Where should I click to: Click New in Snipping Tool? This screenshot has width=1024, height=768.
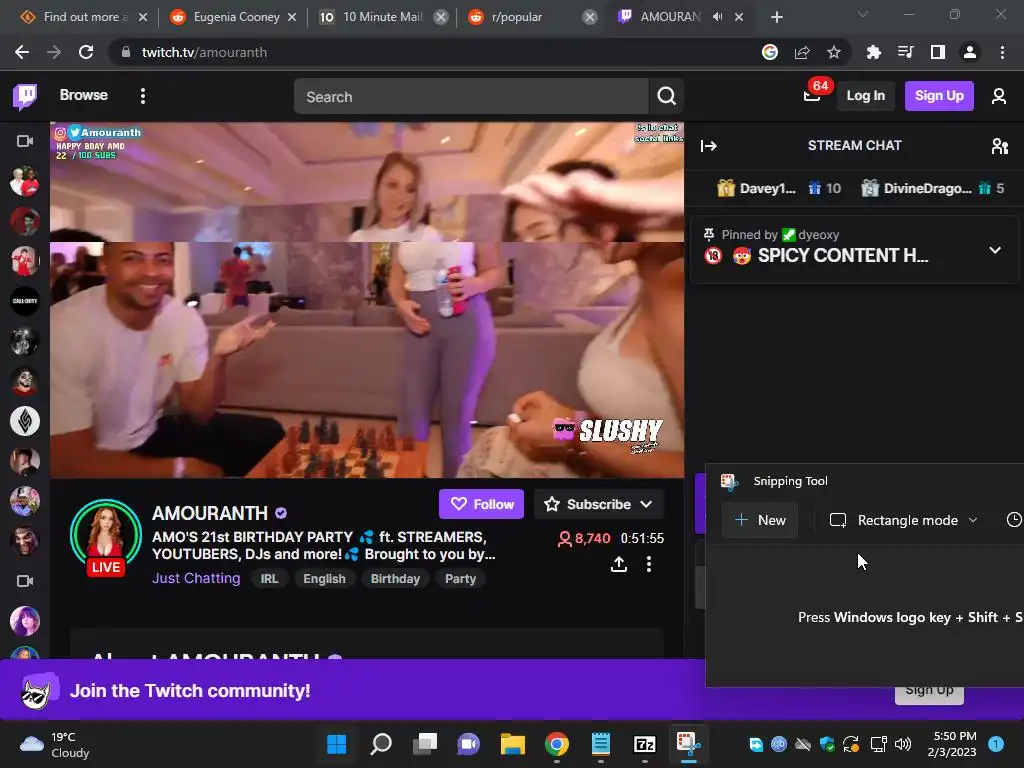pos(760,520)
